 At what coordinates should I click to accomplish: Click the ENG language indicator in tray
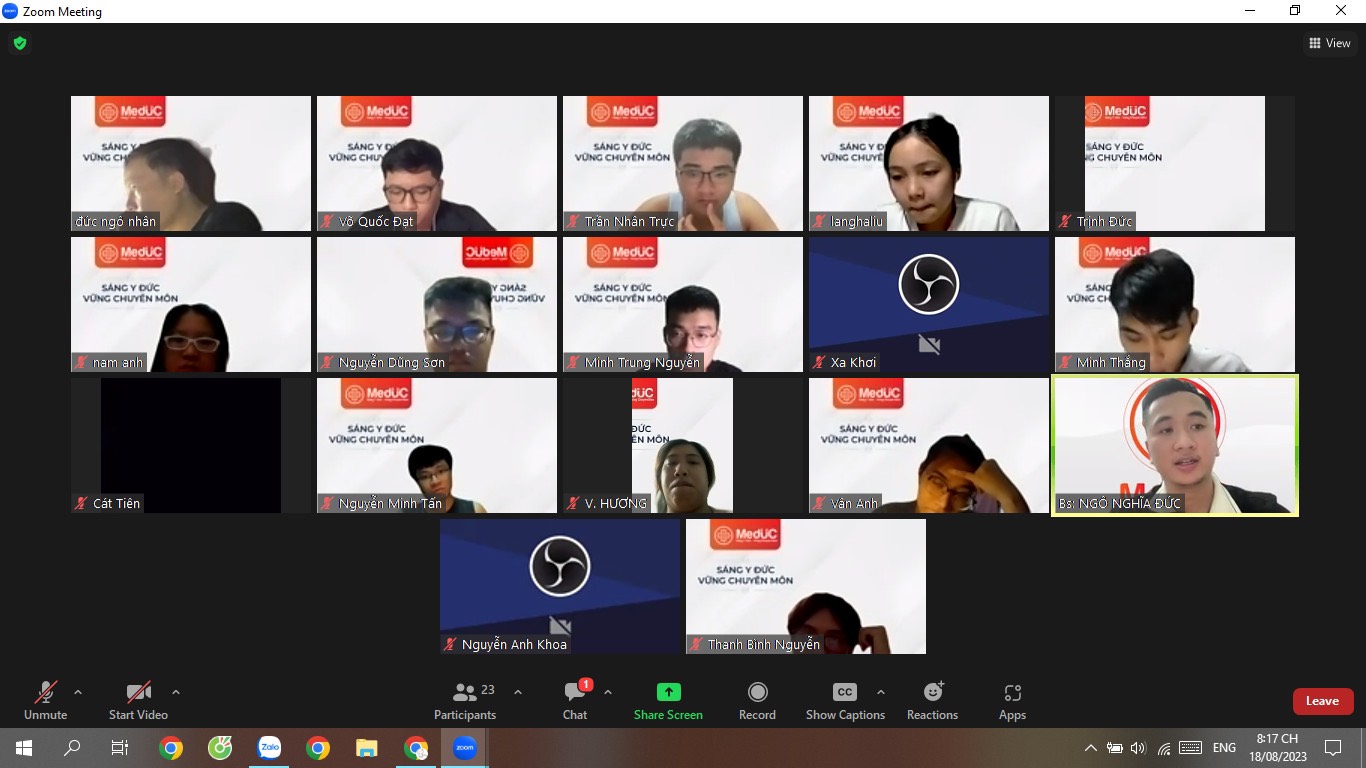1223,747
